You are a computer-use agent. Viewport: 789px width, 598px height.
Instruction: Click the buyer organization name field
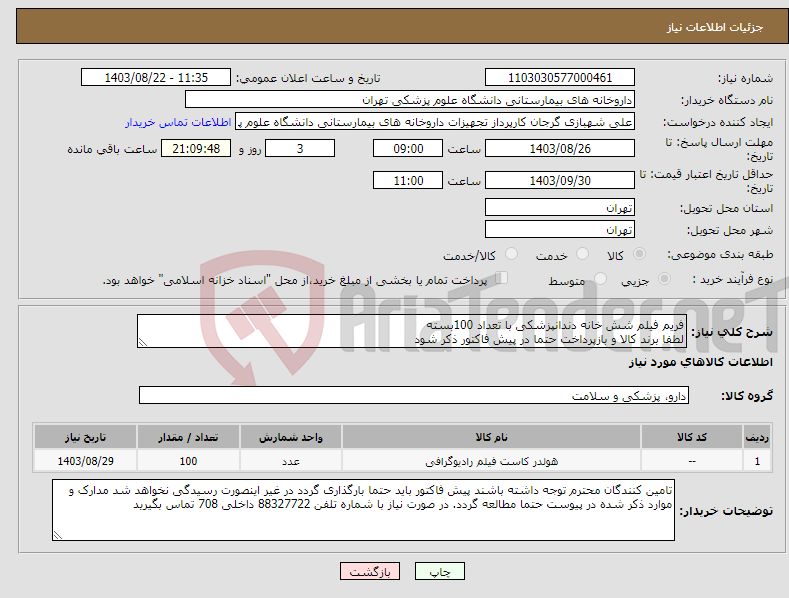pos(410,100)
